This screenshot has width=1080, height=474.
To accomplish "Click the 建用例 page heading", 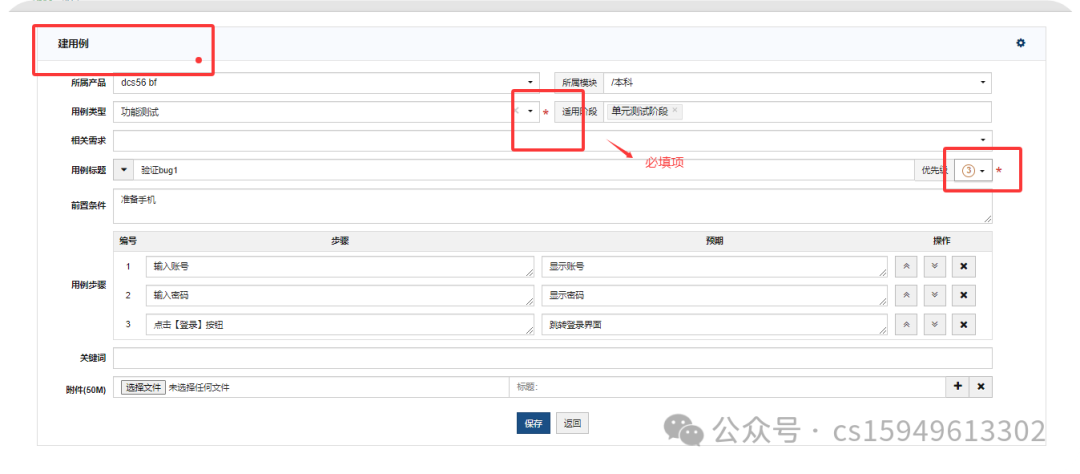I will [73, 44].
